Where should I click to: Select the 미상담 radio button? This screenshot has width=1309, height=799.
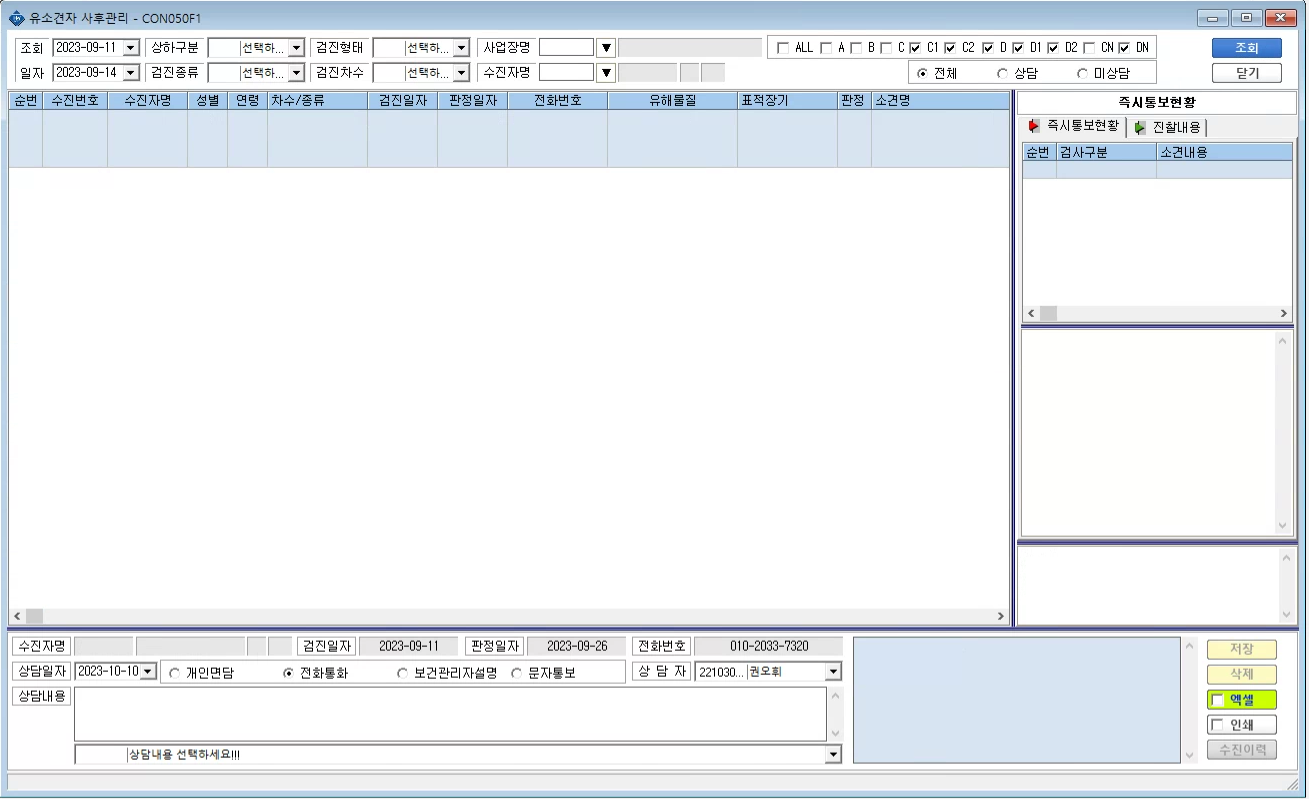coord(1082,73)
